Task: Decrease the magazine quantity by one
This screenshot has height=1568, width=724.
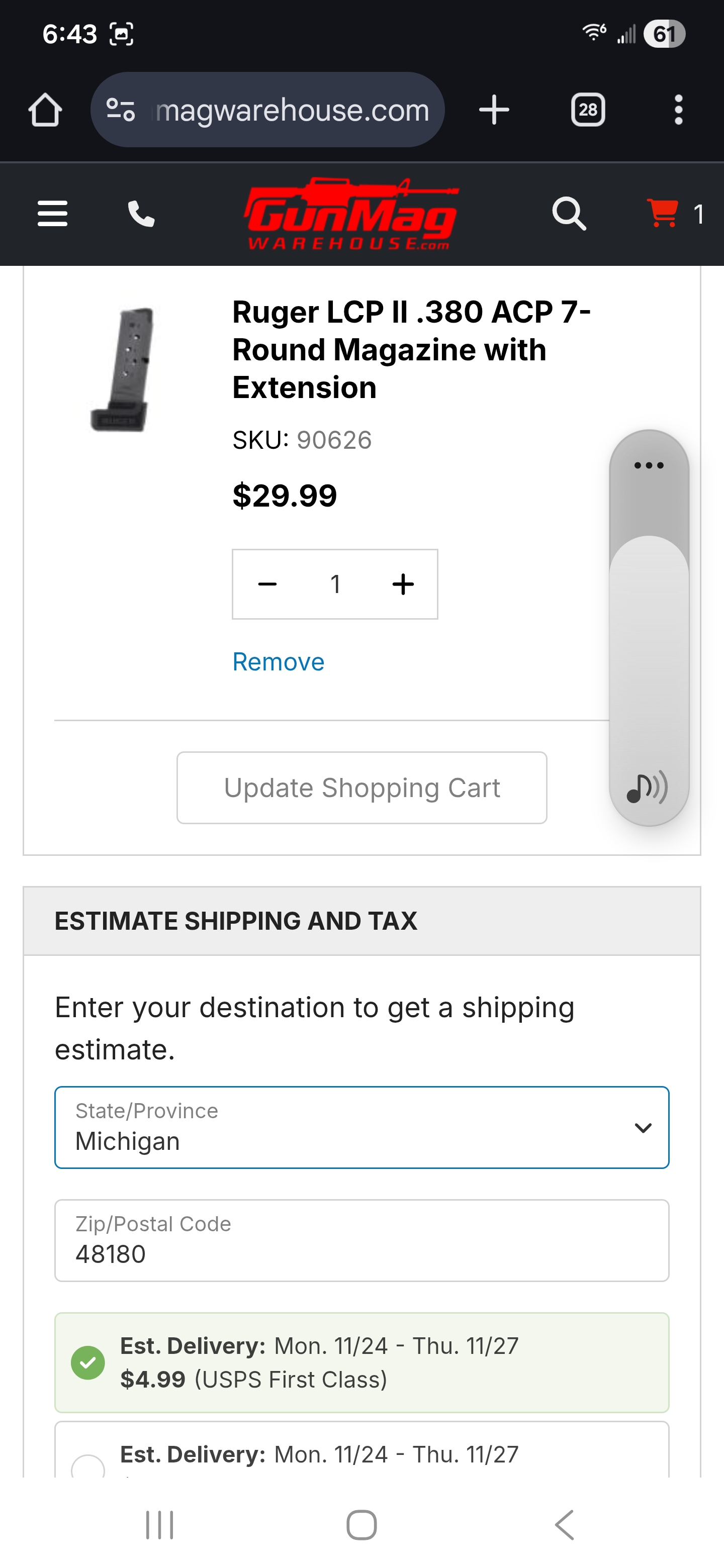Action: coord(267,584)
